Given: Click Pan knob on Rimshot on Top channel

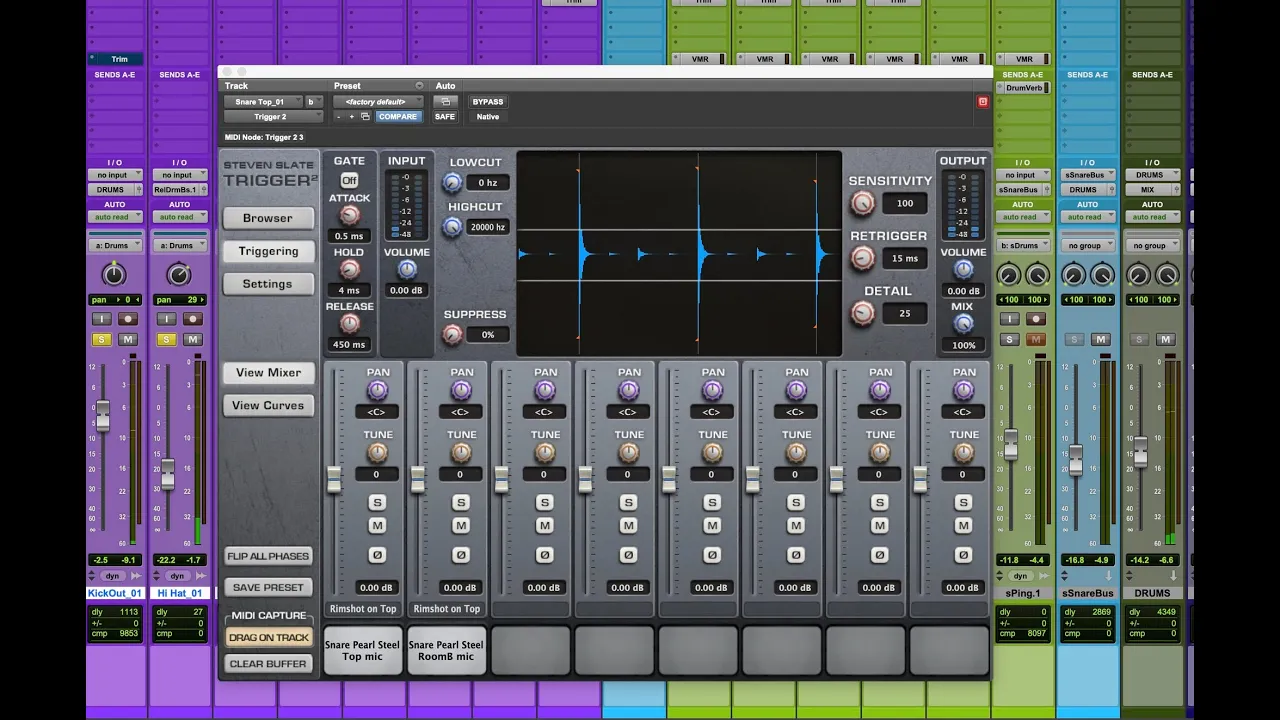Looking at the screenshot, I should (377, 391).
